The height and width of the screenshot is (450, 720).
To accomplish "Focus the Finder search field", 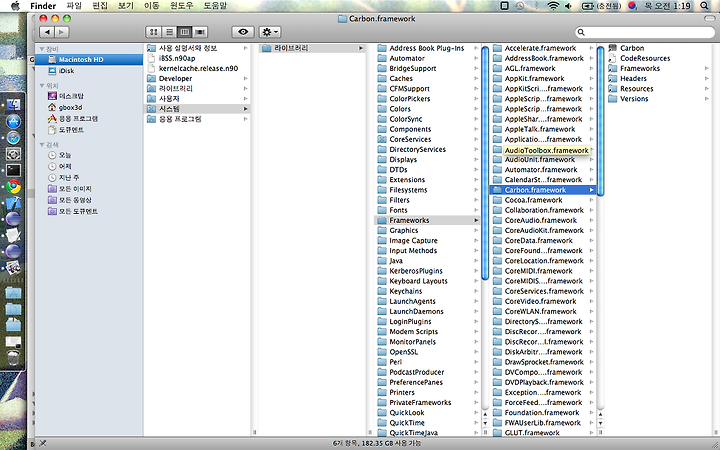I will click(x=645, y=32).
